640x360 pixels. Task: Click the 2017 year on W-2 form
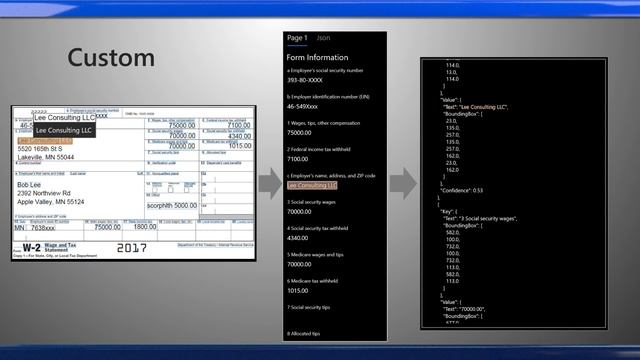tap(131, 248)
